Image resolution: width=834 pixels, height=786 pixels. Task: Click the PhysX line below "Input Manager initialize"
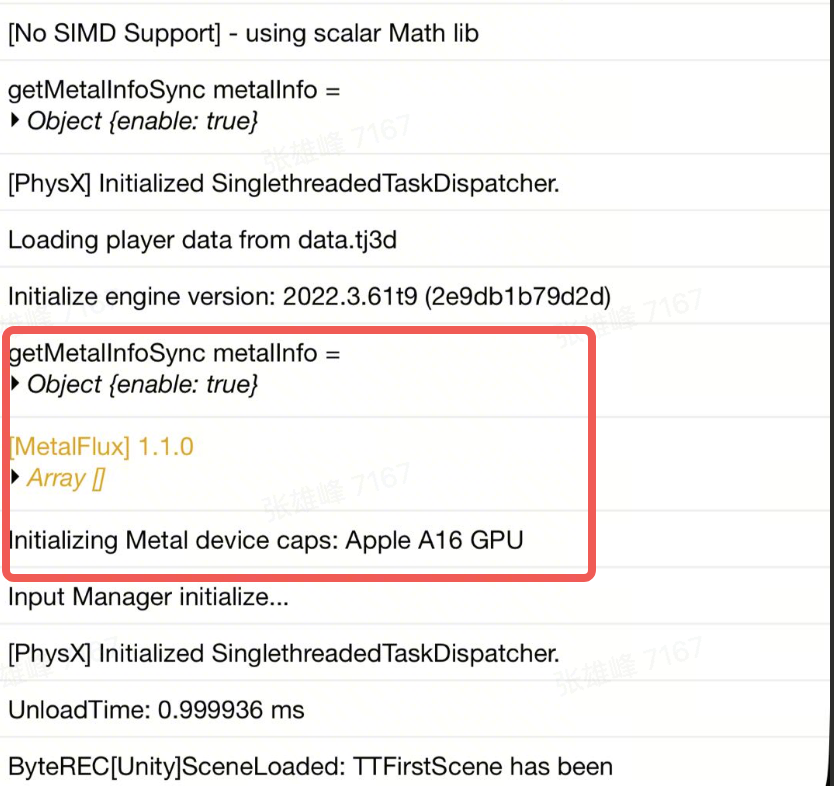[x=283, y=654]
